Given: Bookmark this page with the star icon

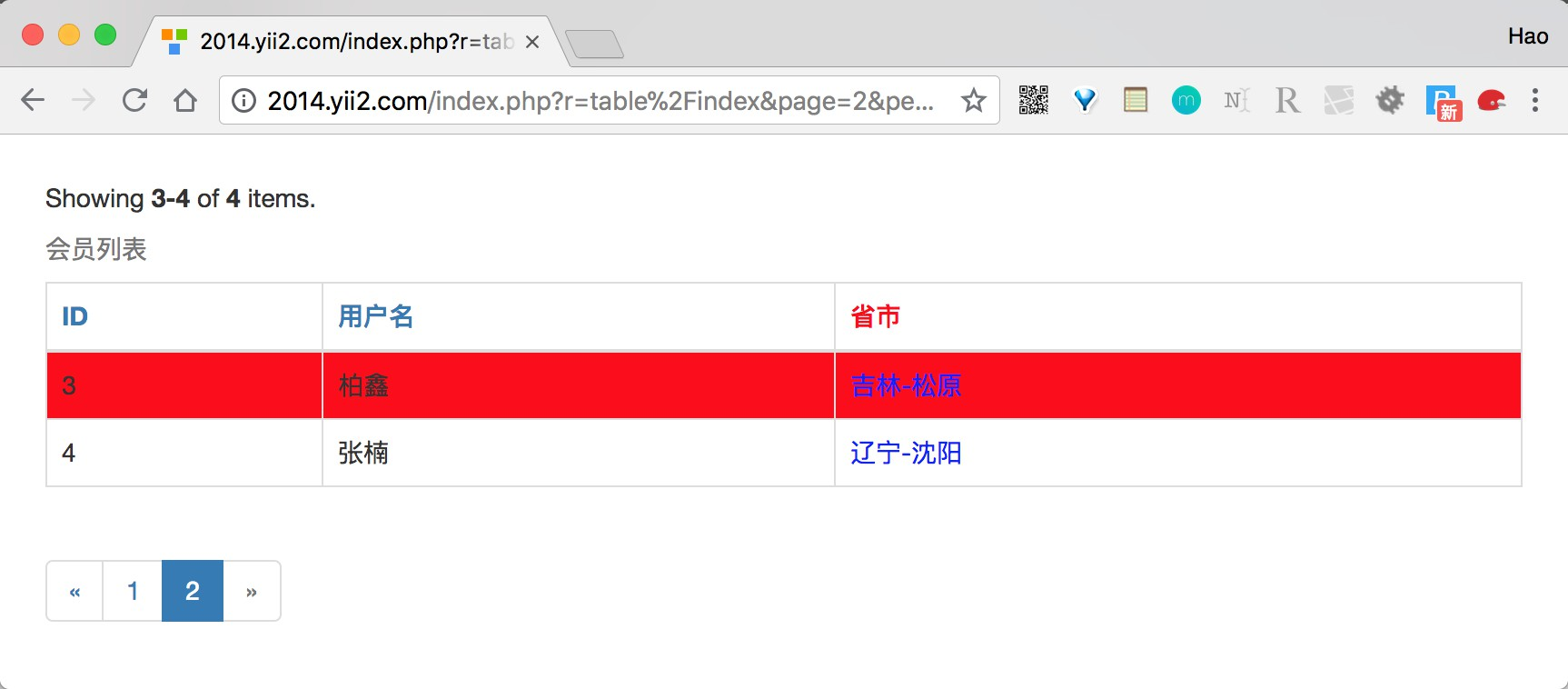Looking at the screenshot, I should [974, 100].
